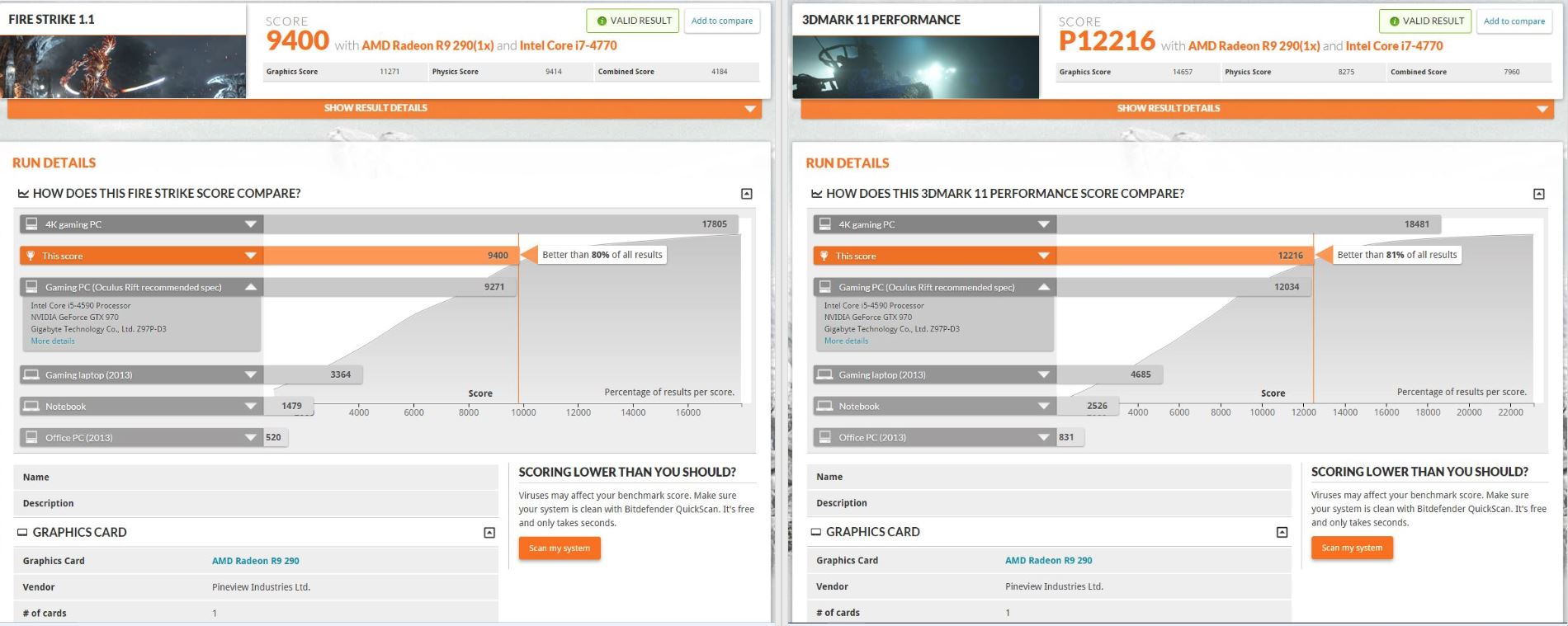Screen dimensions: 1568x626
Task: Click Scan my system in Fire Strike window
Action: coord(560,548)
